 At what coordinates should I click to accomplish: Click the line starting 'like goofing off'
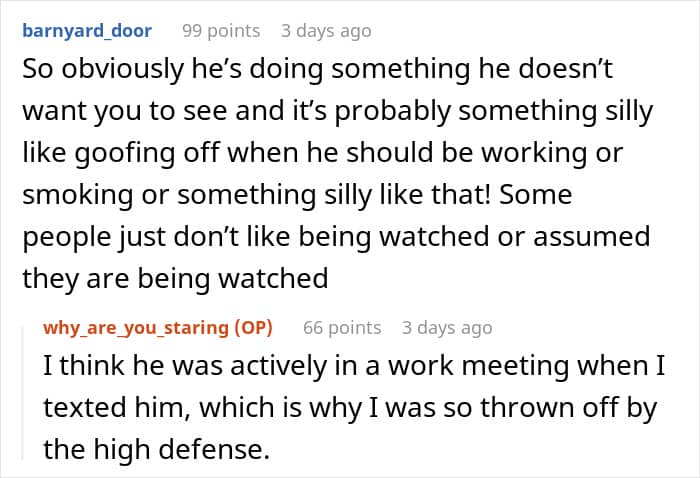coord(322,153)
